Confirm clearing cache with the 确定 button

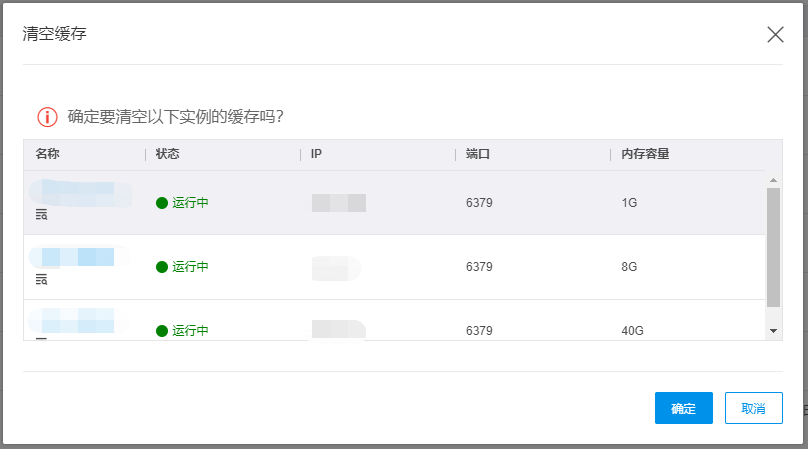(684, 408)
